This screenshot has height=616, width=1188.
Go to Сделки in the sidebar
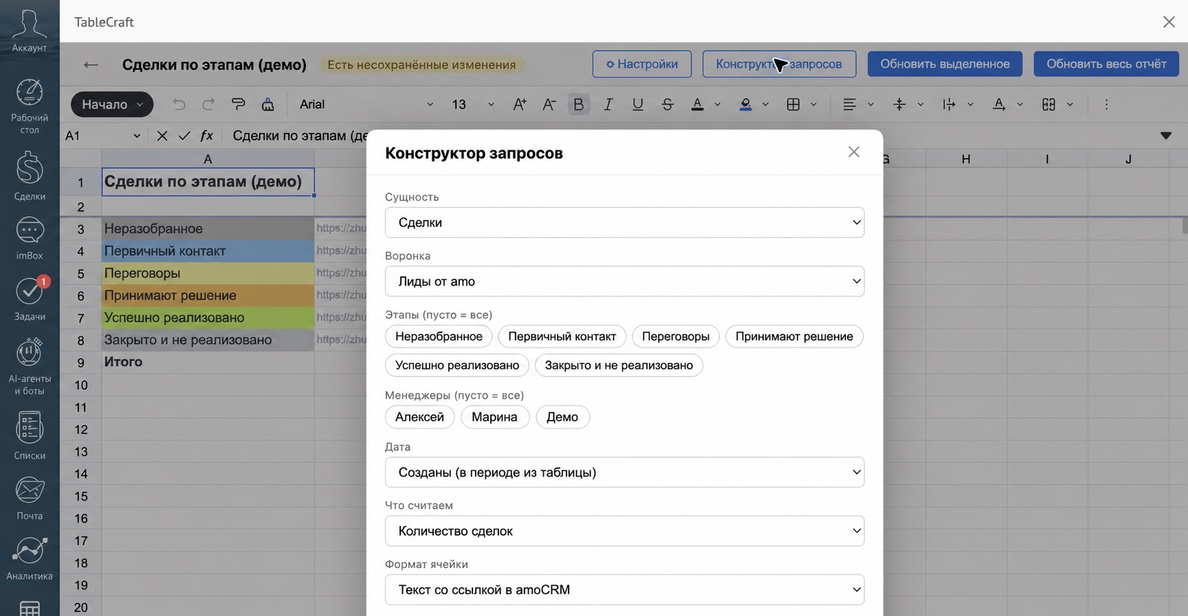(29, 176)
